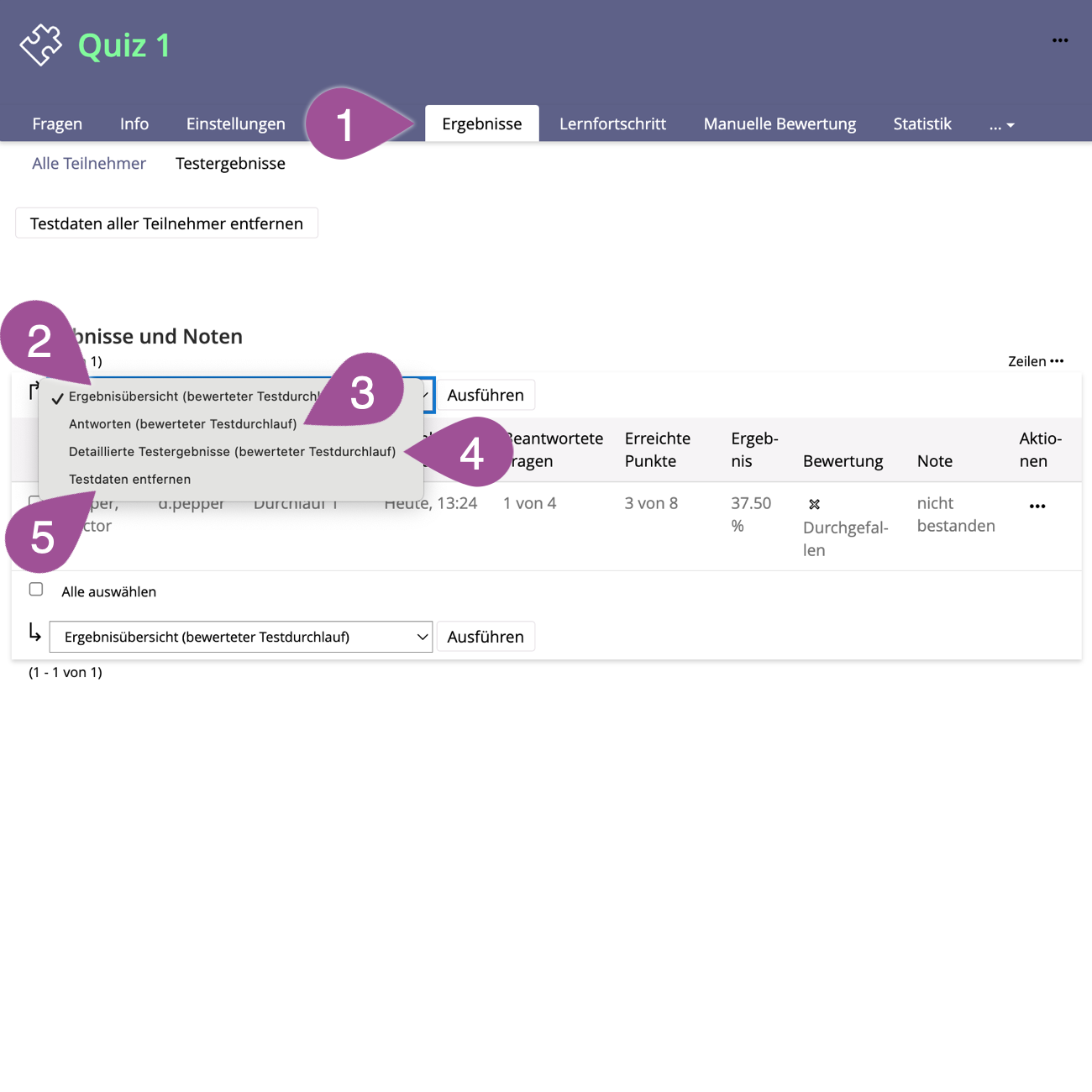
Task: Click the bottom arrow icon beside dropdown
Action: (34, 633)
